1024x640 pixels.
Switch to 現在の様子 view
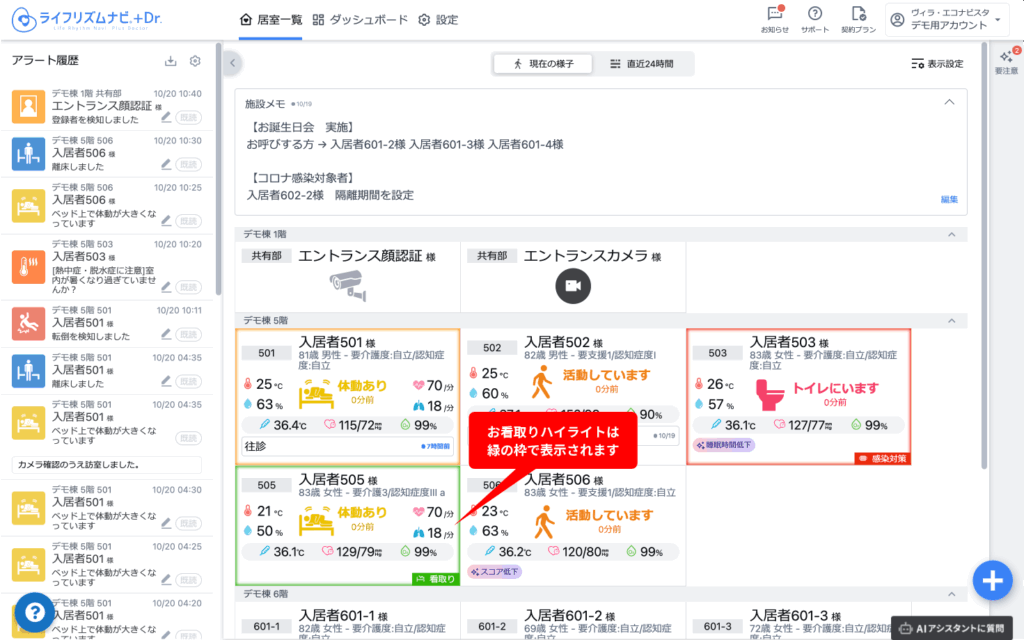tap(543, 64)
